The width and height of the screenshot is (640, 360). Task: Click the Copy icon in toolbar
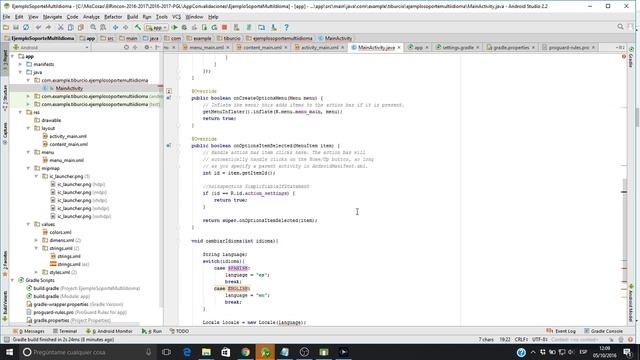(71, 27)
